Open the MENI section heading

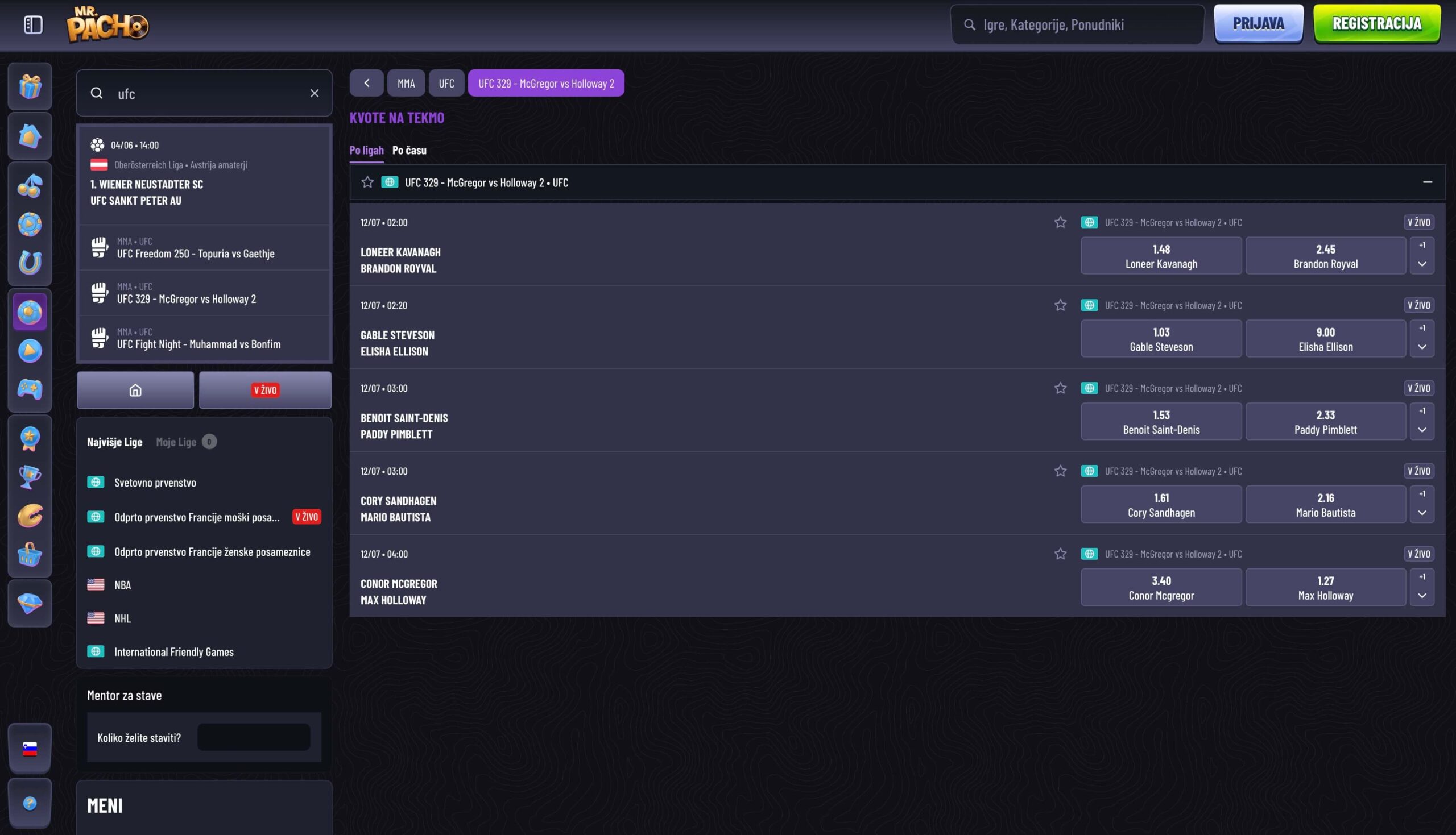[105, 806]
